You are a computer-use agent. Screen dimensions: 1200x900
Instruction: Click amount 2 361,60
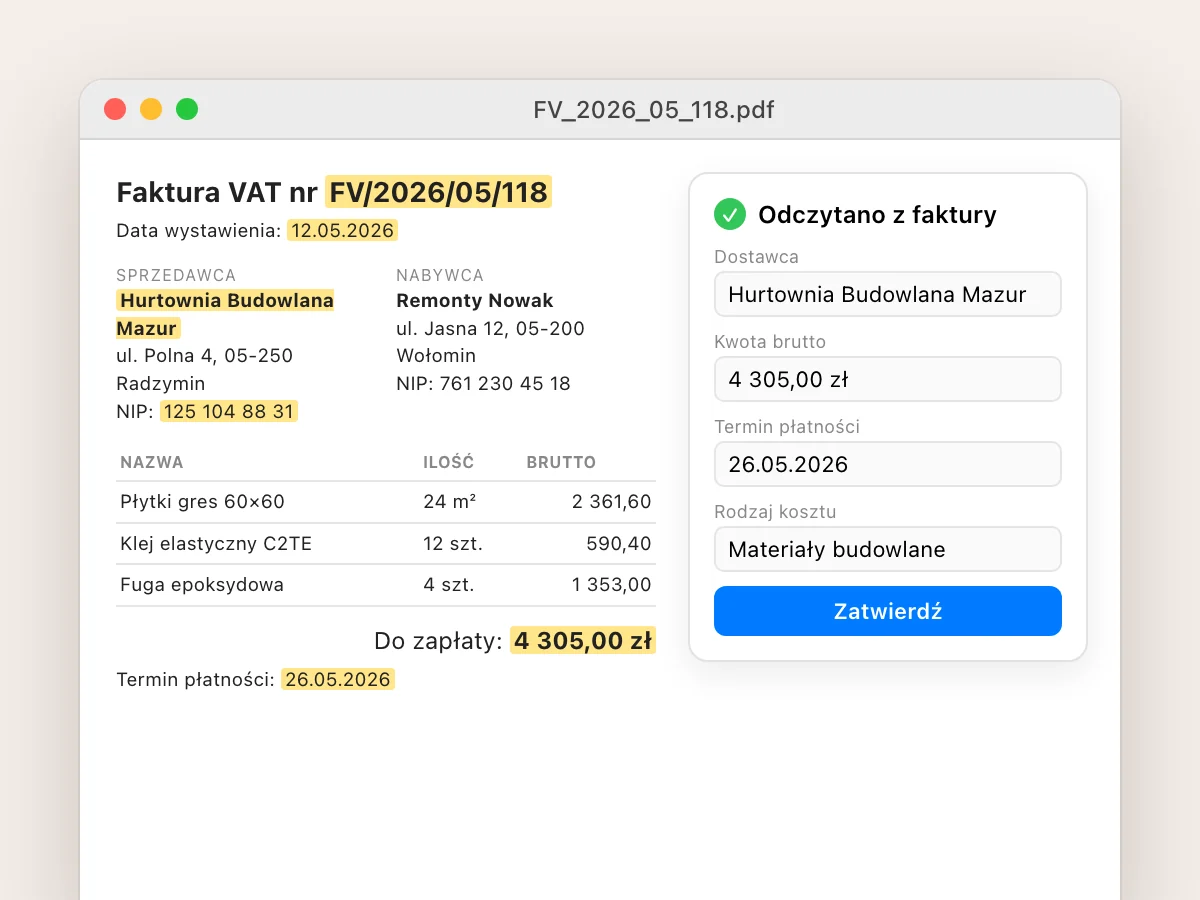(x=612, y=502)
